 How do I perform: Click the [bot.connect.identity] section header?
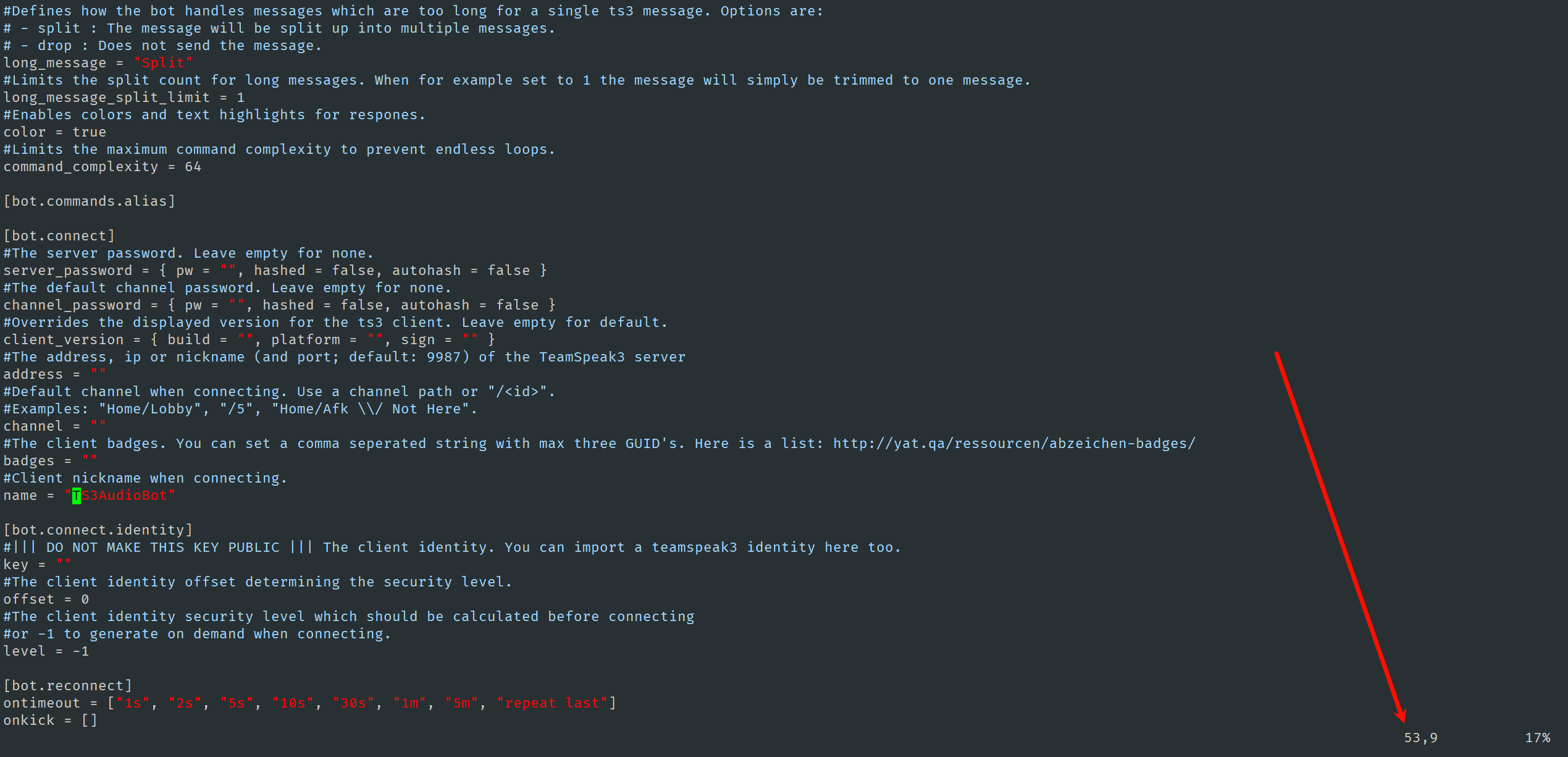98,530
